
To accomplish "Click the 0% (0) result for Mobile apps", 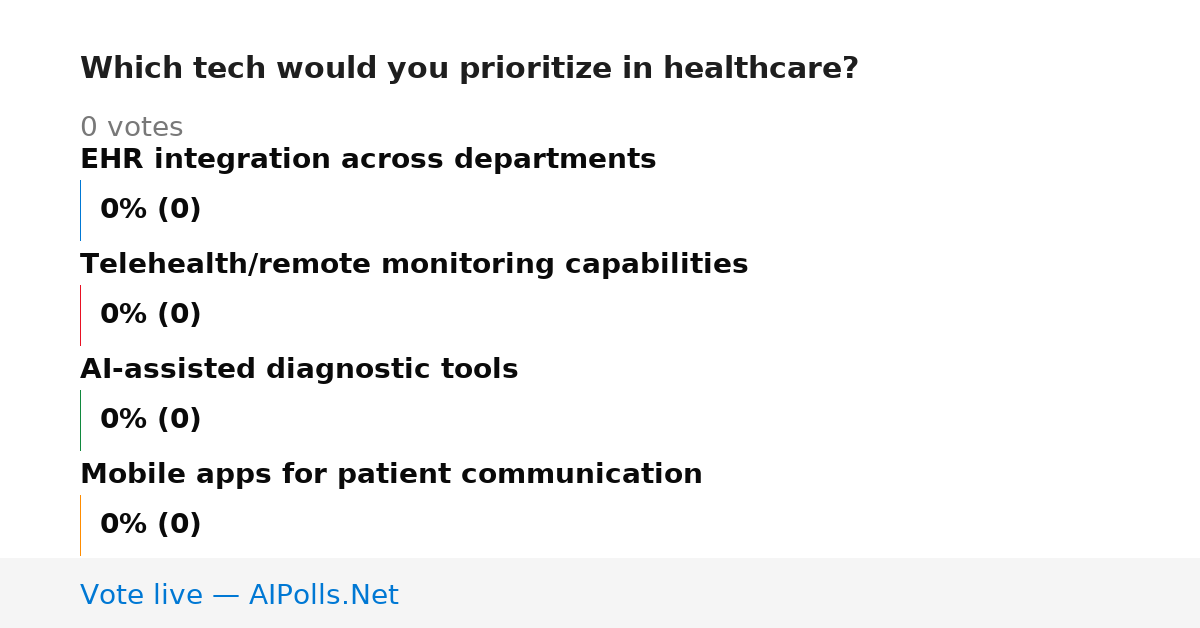I will coord(151,525).
